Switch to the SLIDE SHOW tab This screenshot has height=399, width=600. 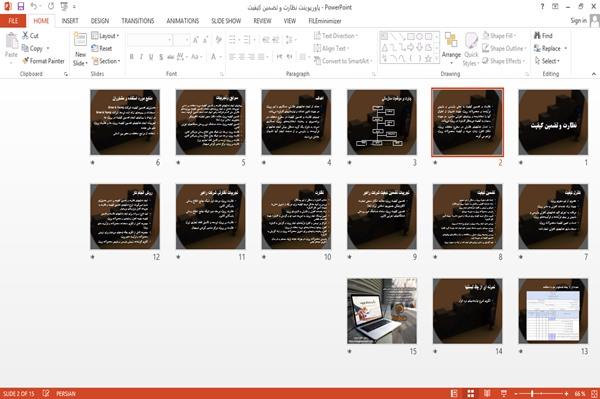pos(226,21)
